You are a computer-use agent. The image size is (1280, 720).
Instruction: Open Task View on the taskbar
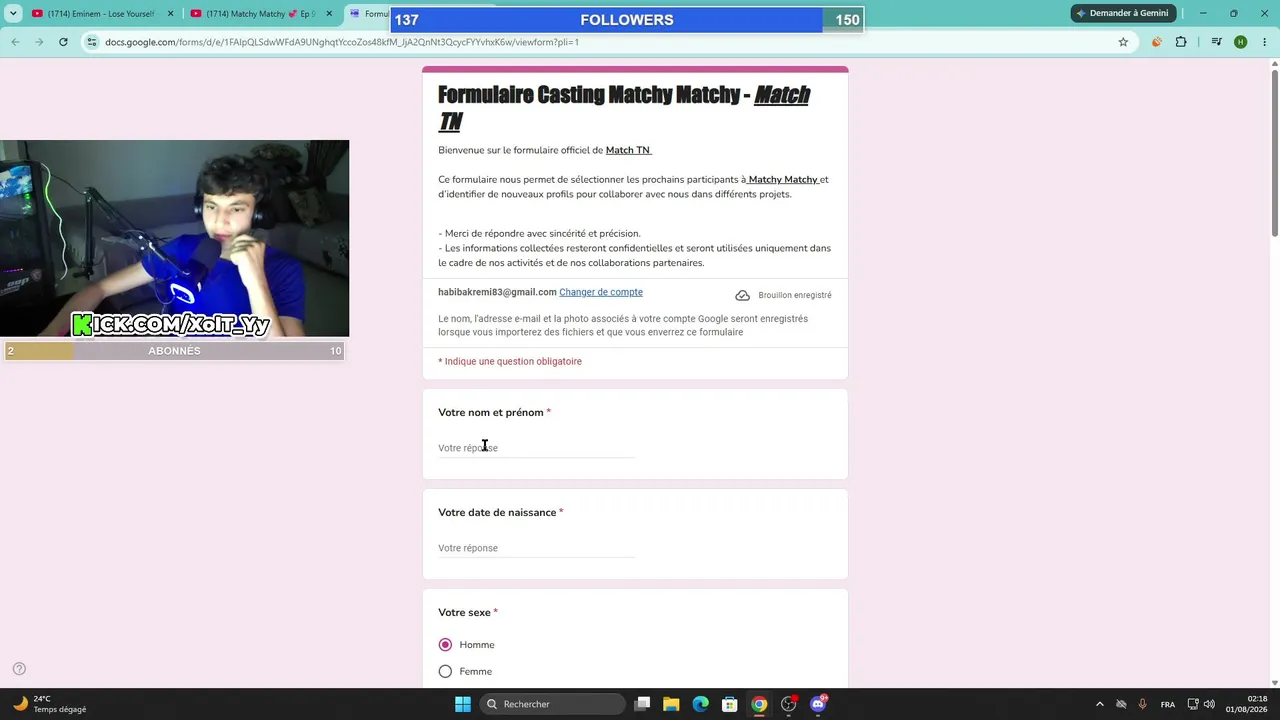[643, 704]
